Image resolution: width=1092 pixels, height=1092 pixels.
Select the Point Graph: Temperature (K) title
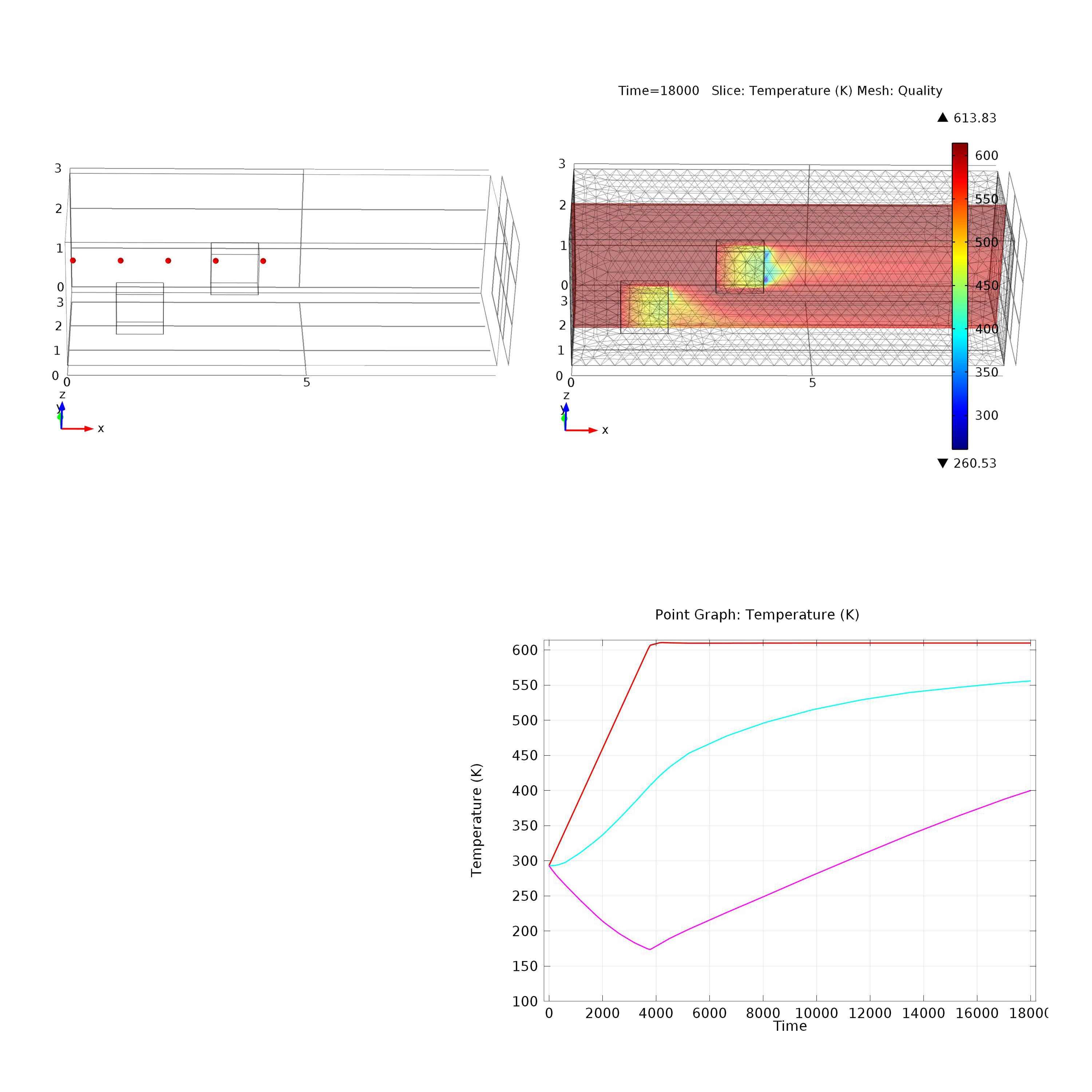click(x=757, y=615)
